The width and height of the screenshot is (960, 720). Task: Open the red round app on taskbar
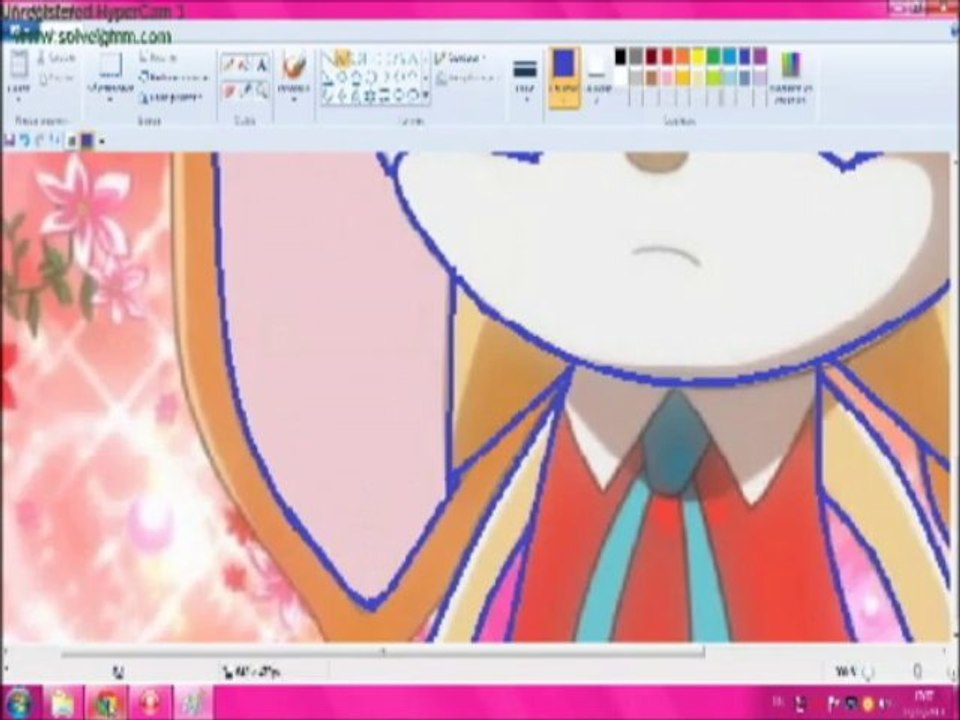[150, 703]
